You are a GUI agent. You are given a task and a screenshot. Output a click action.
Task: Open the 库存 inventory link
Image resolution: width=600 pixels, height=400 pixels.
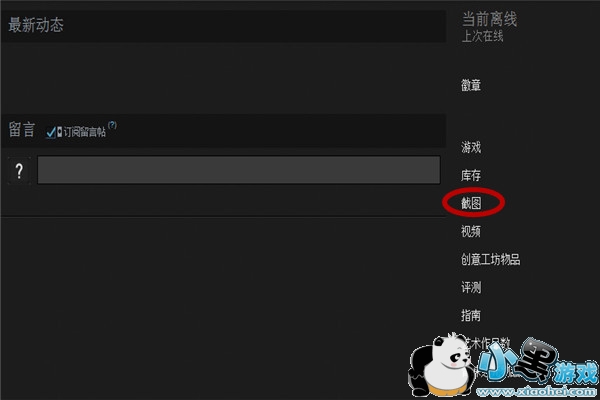pos(471,175)
